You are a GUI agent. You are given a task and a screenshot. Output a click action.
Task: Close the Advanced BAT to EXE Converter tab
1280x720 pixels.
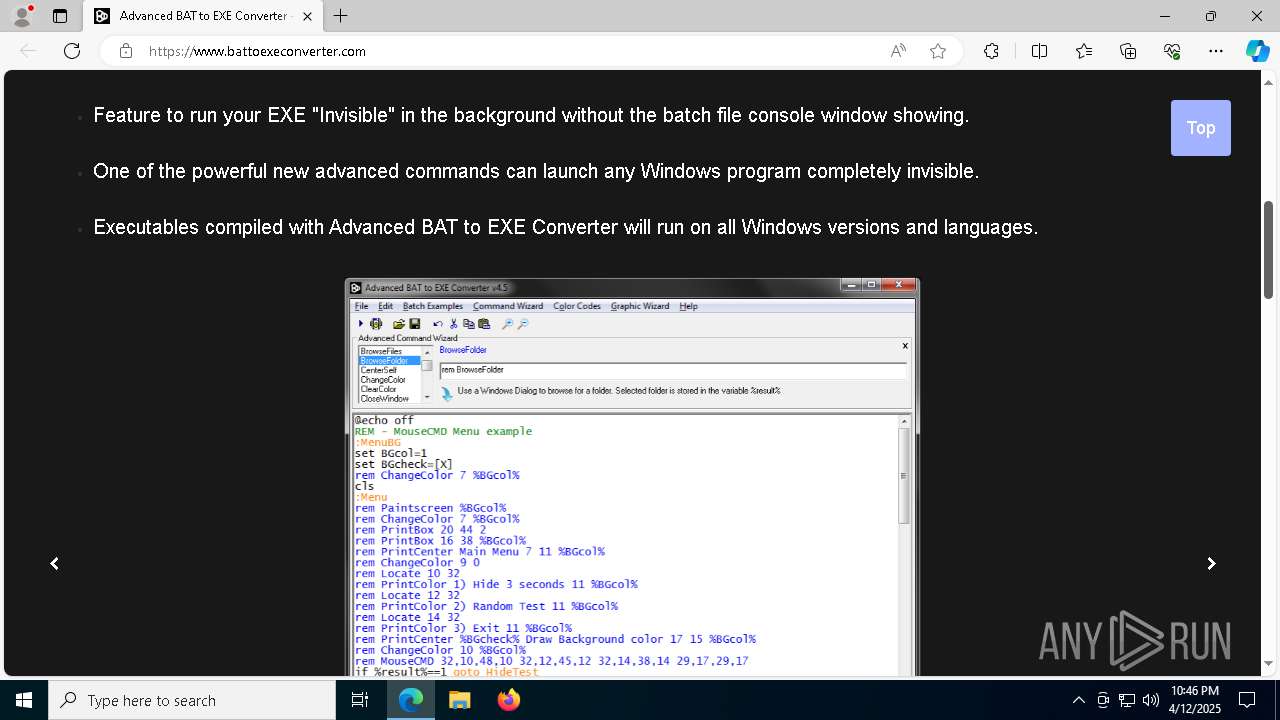coord(307,16)
